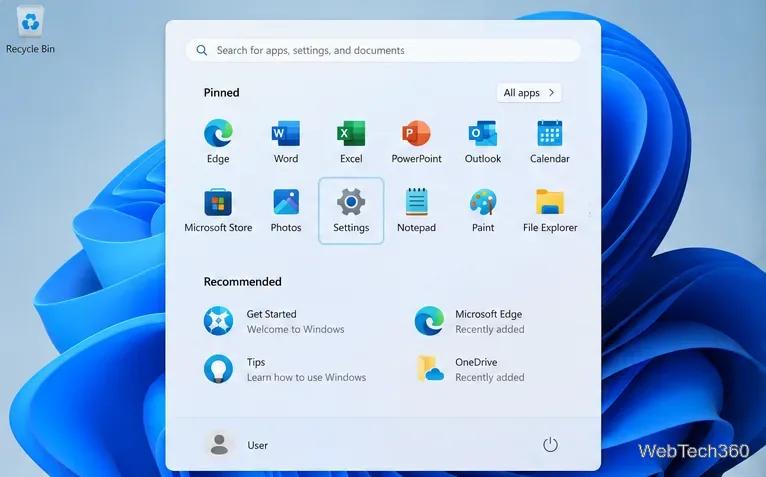This screenshot has width=766, height=477.
Task: Click "Welcome to Windows" subtitle text
Action: [295, 329]
